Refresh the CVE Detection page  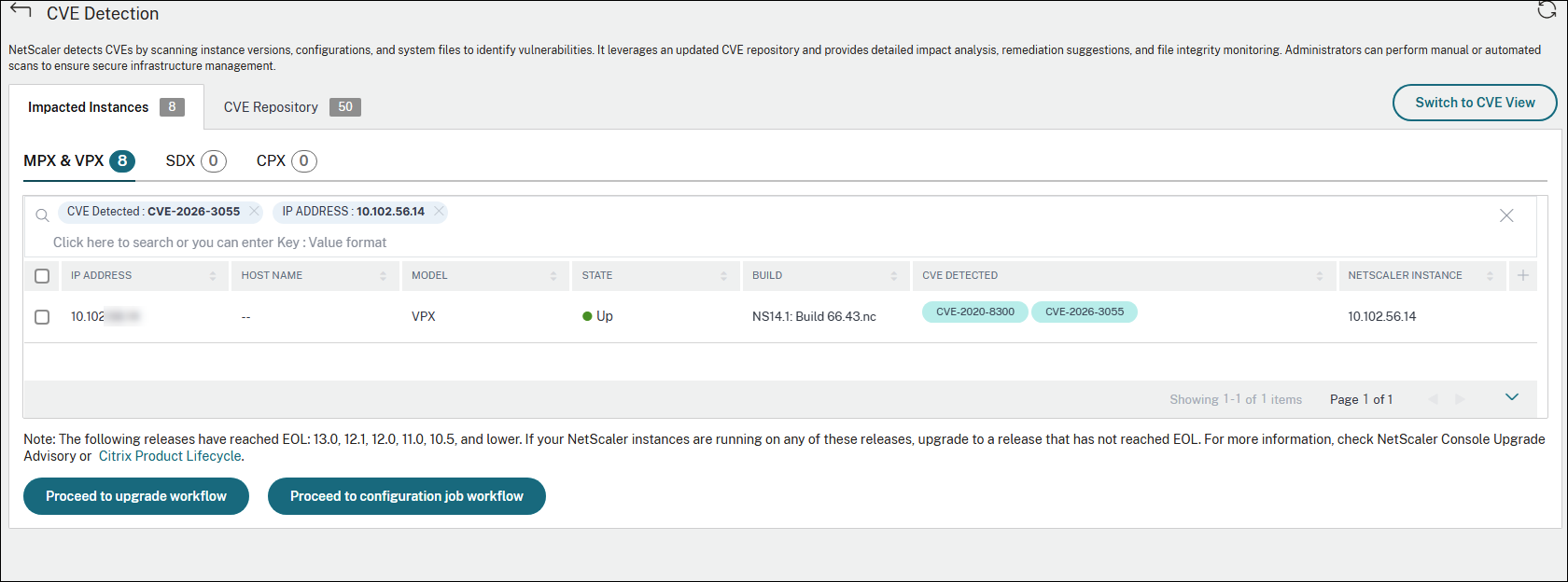1547,10
